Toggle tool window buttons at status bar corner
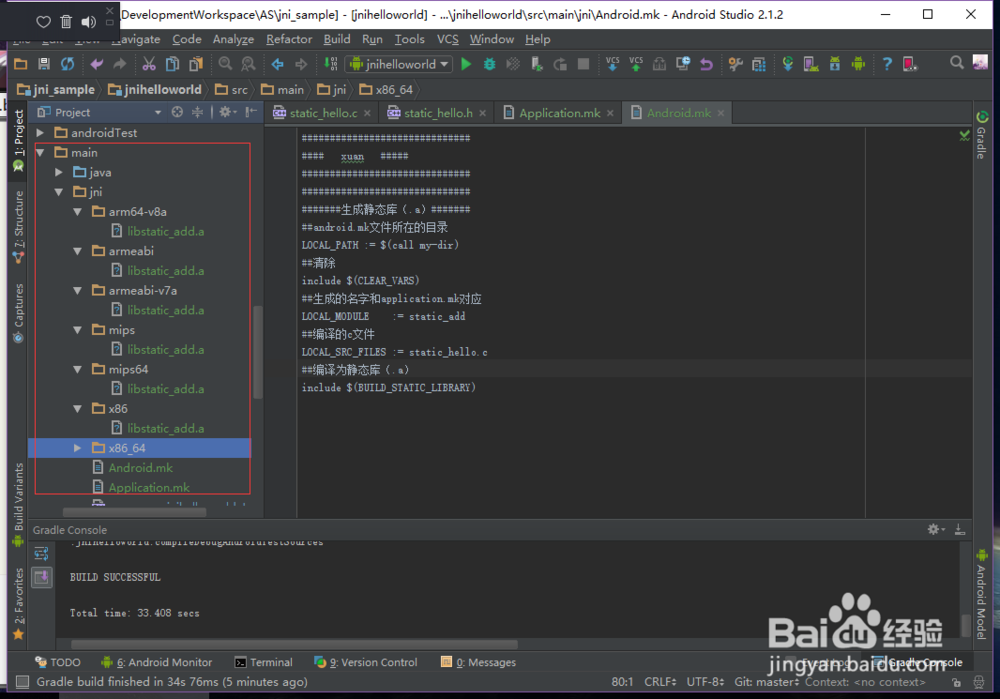The image size is (1000, 699). pyautogui.click(x=22, y=682)
